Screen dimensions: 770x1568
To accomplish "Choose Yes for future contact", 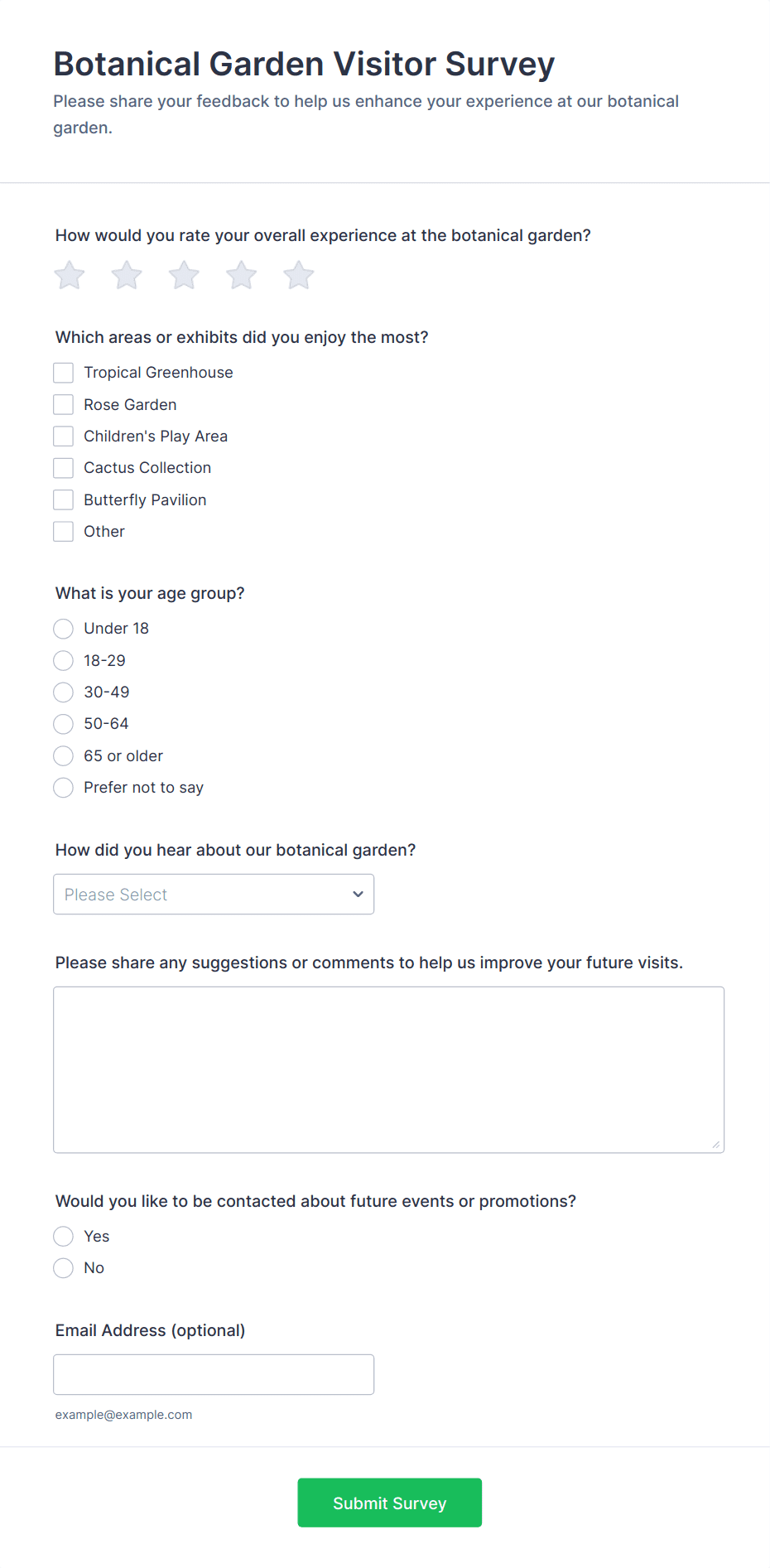I will point(63,1237).
